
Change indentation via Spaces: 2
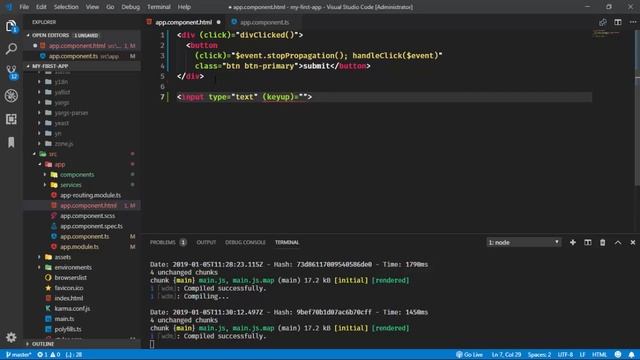[x=539, y=355]
